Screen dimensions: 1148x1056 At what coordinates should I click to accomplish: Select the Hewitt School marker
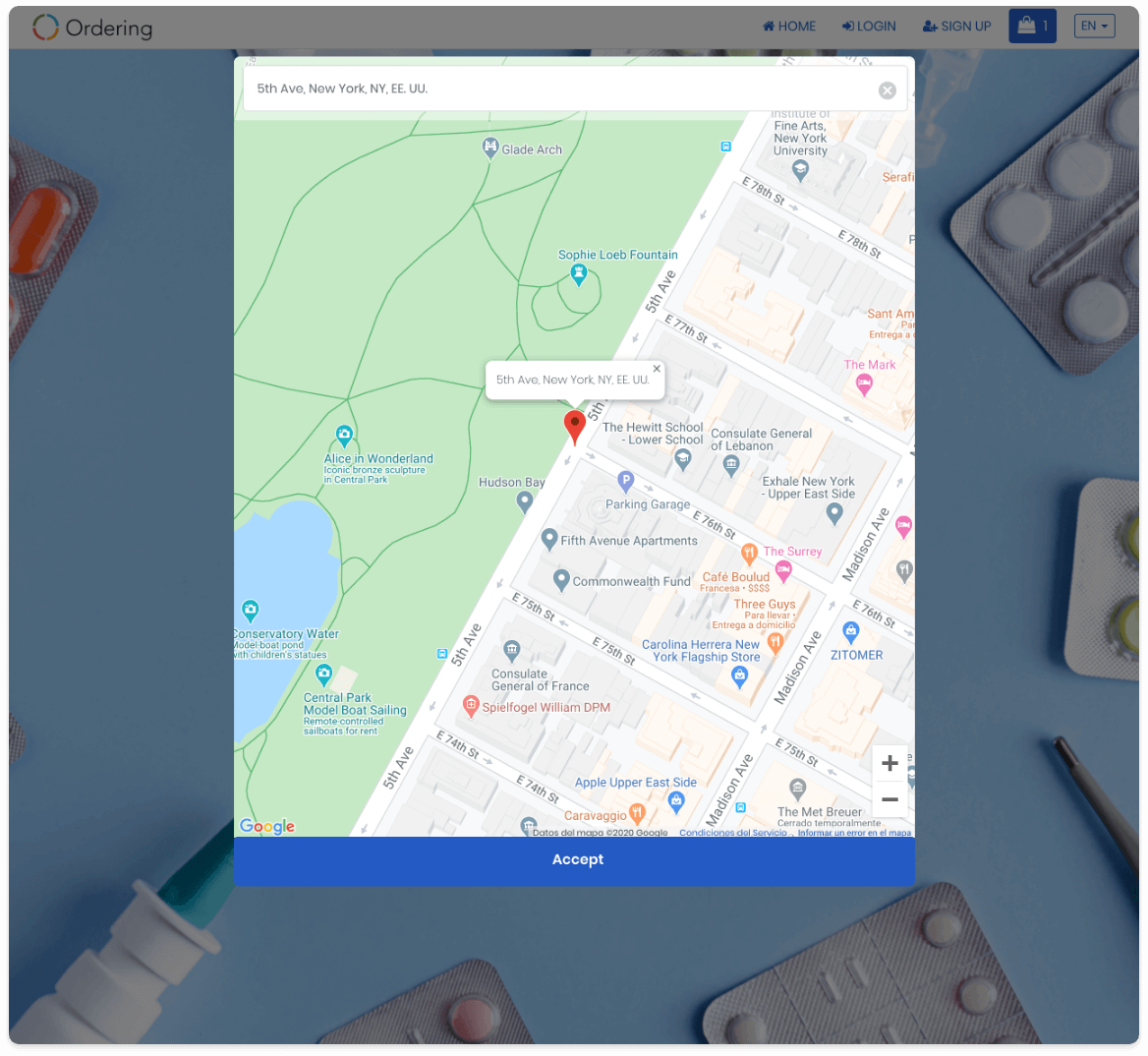682,459
